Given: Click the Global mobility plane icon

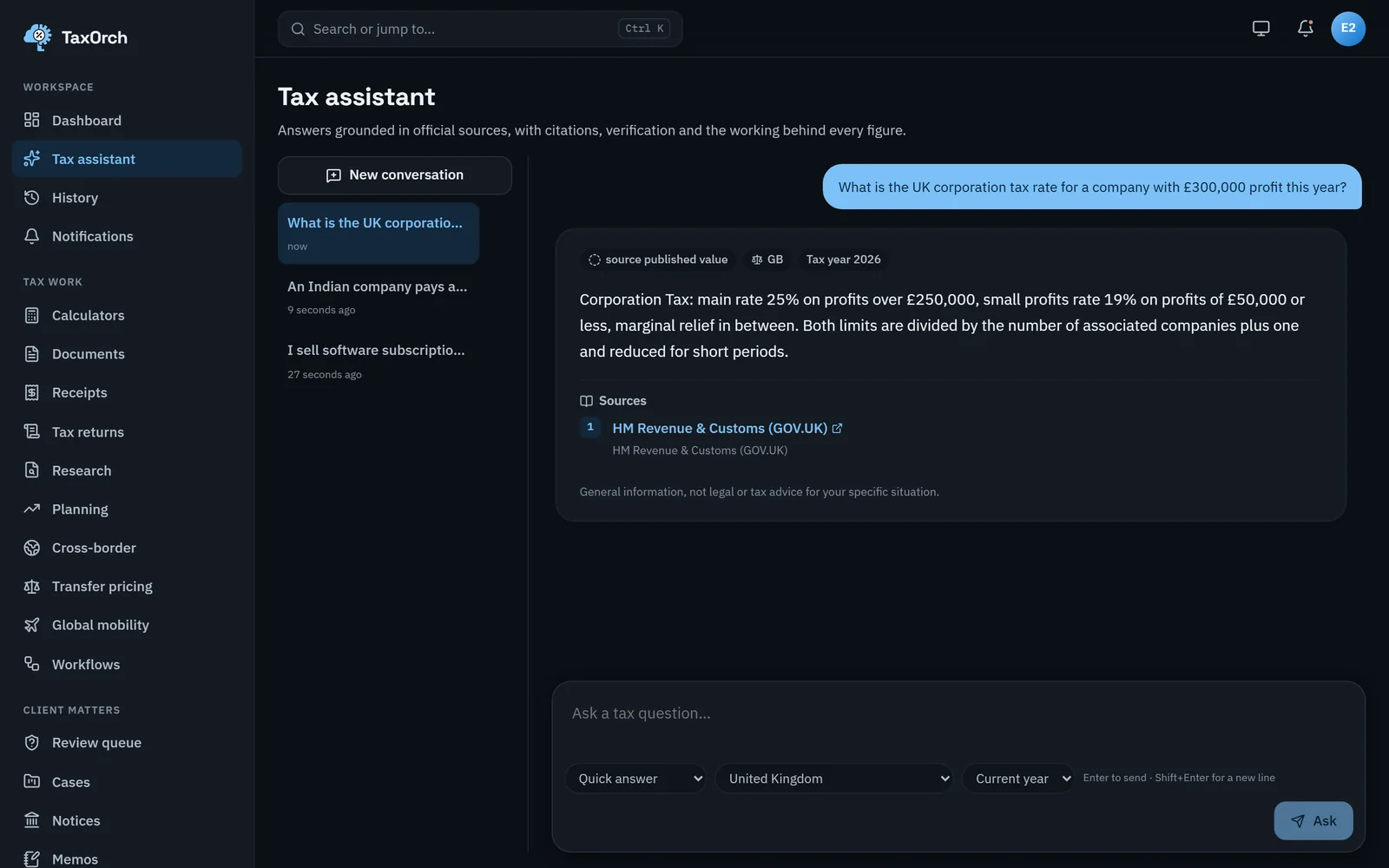Looking at the screenshot, I should pyautogui.click(x=32, y=625).
